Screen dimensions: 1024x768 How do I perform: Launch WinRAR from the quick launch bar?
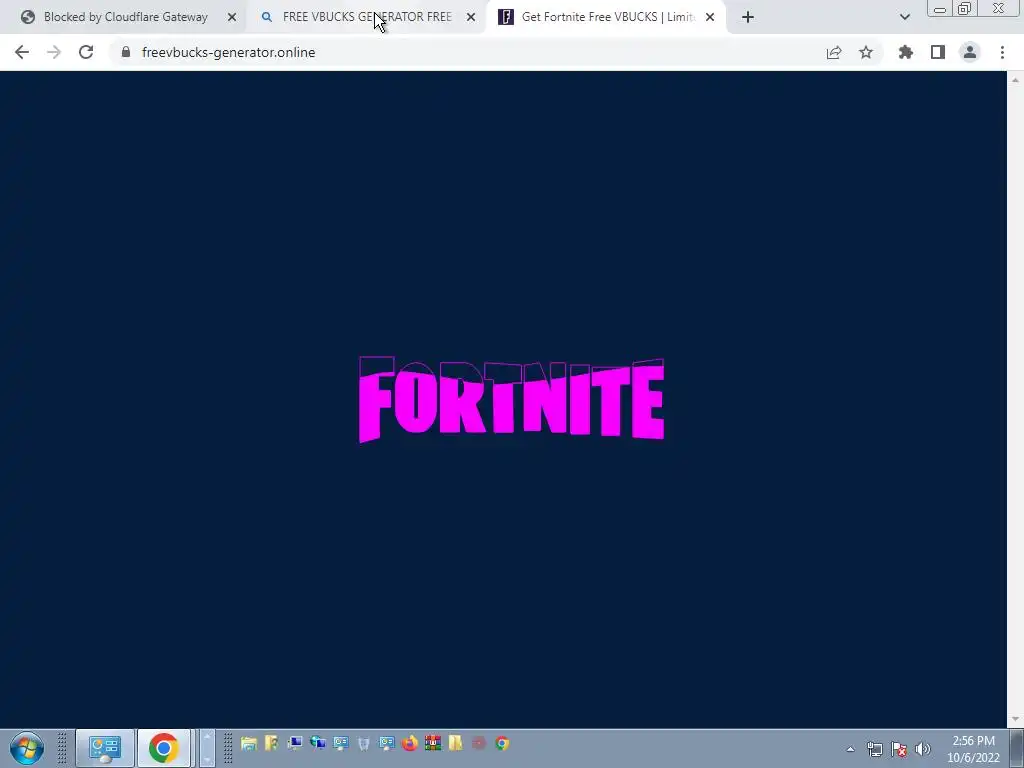click(x=432, y=743)
